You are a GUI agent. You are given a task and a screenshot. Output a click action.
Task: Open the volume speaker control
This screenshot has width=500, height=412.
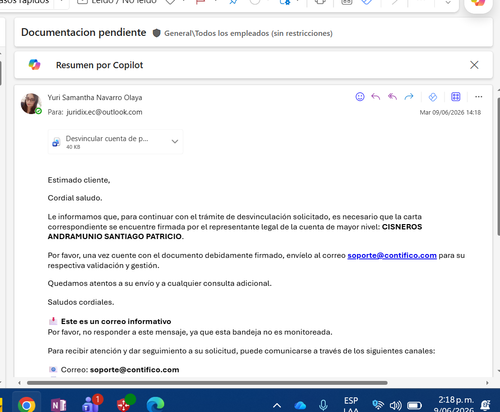pos(396,405)
